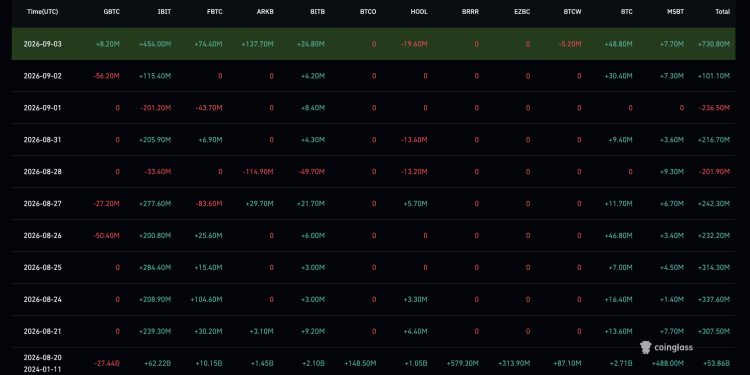750x375 pixels.
Task: Click the +314.30M total value
Action: (x=714, y=268)
